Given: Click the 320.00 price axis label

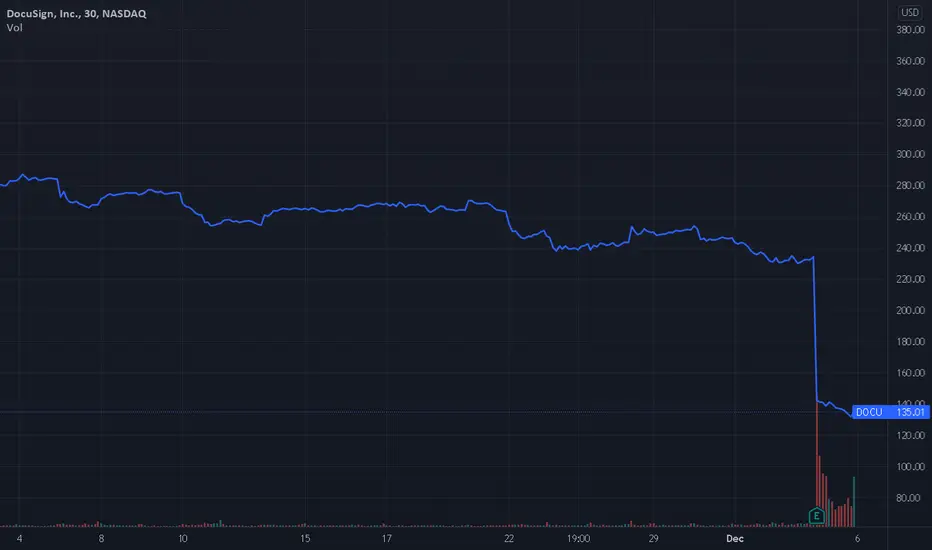Looking at the screenshot, I should tap(910, 123).
